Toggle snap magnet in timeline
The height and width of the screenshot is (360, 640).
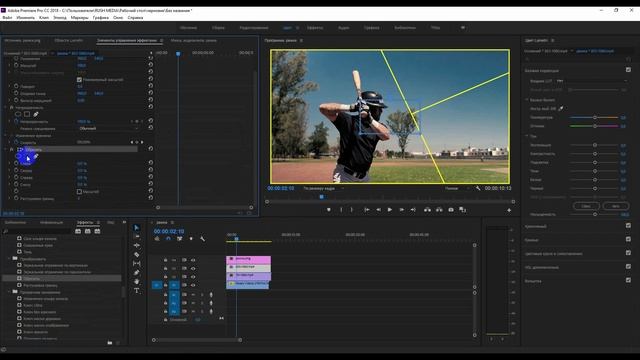[x=168, y=239]
